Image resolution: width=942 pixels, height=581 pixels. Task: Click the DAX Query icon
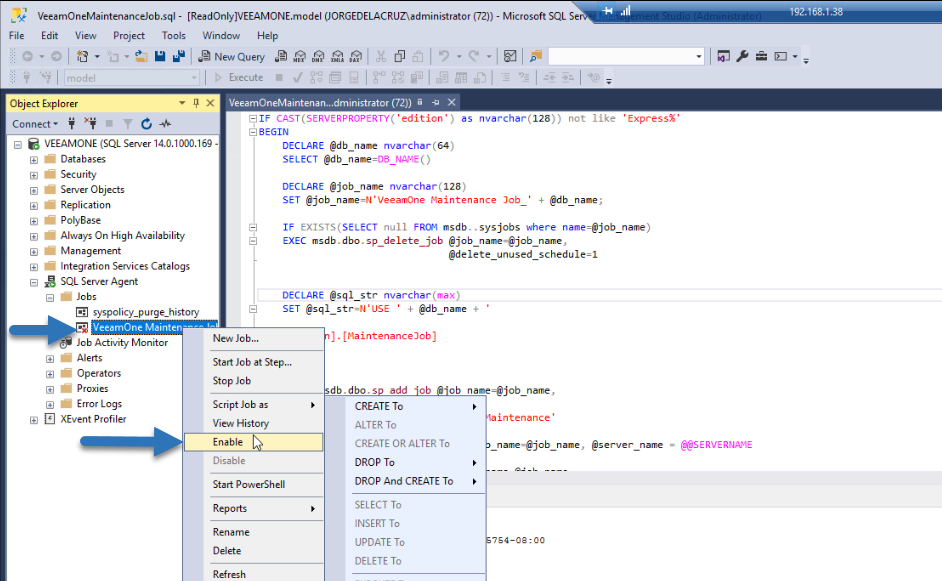click(356, 56)
